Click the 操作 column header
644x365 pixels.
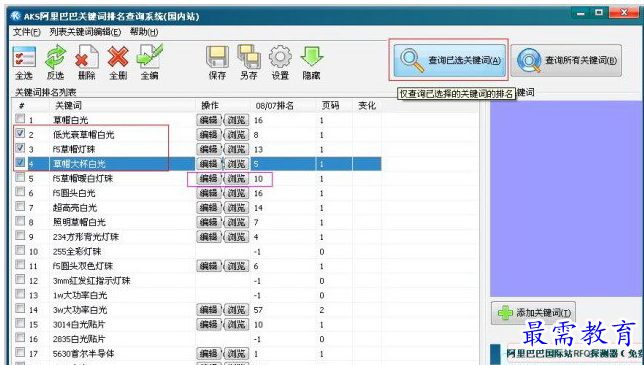tap(209, 106)
